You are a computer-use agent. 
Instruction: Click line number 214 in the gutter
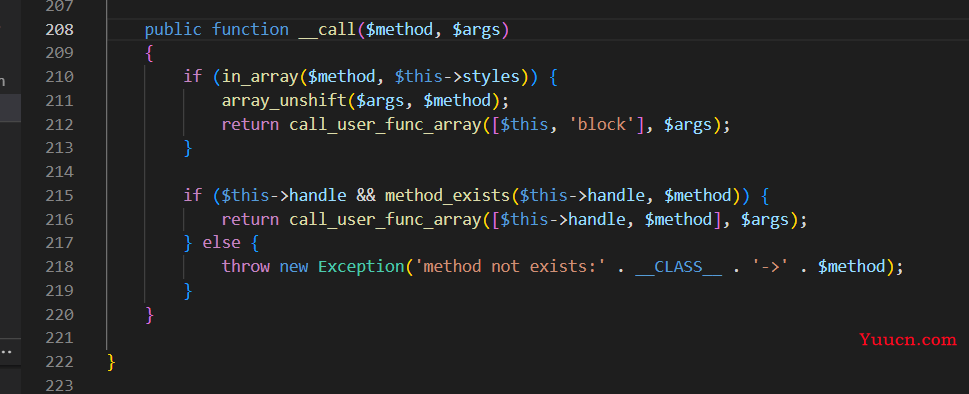59,172
